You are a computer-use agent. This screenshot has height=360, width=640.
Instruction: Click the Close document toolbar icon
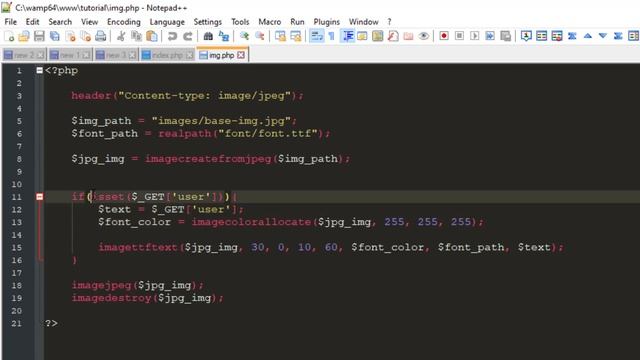70,36
